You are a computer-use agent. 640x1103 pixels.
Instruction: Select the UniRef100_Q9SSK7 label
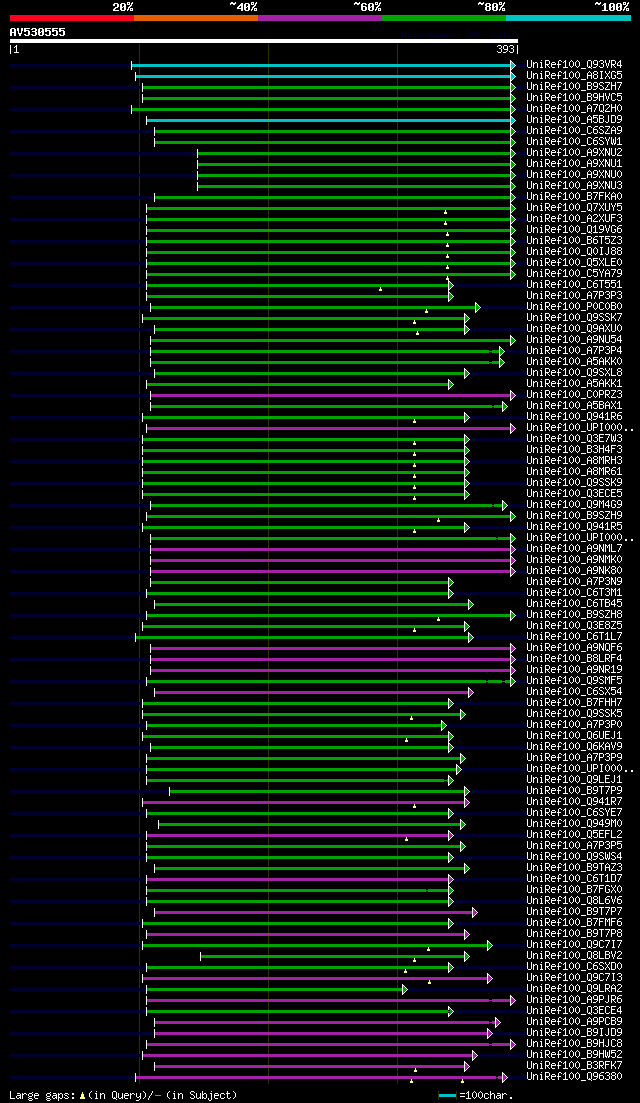(x=574, y=317)
